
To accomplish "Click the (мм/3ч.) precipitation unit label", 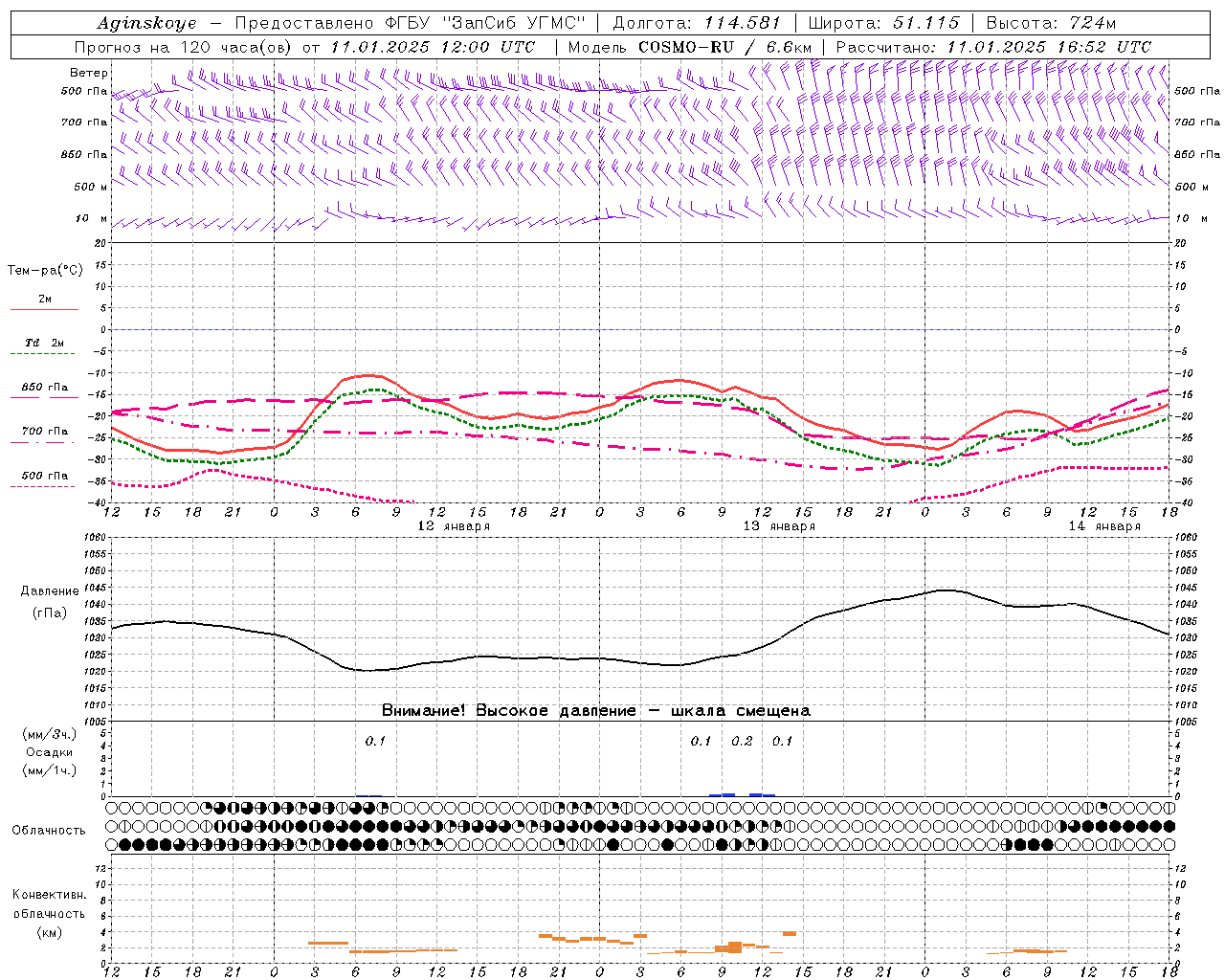I will (49, 734).
